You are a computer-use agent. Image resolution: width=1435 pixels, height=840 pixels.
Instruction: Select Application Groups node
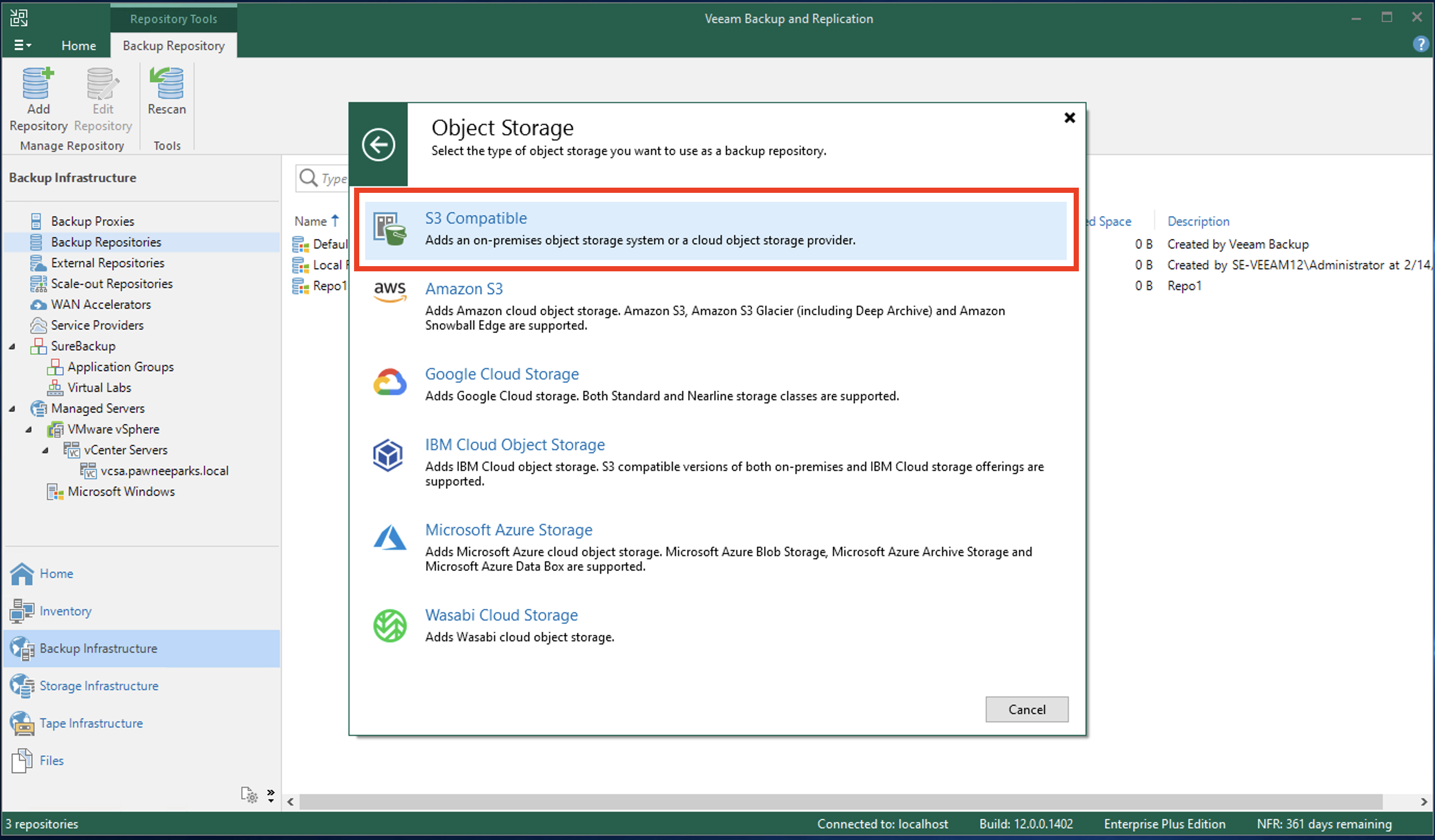[x=121, y=367]
